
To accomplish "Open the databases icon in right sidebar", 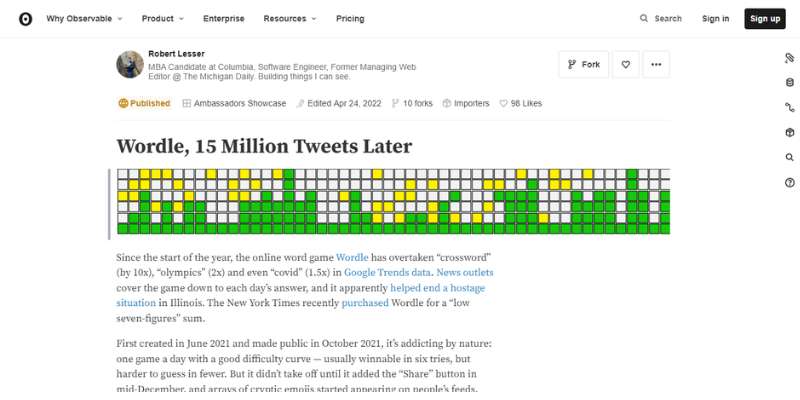I will (789, 83).
